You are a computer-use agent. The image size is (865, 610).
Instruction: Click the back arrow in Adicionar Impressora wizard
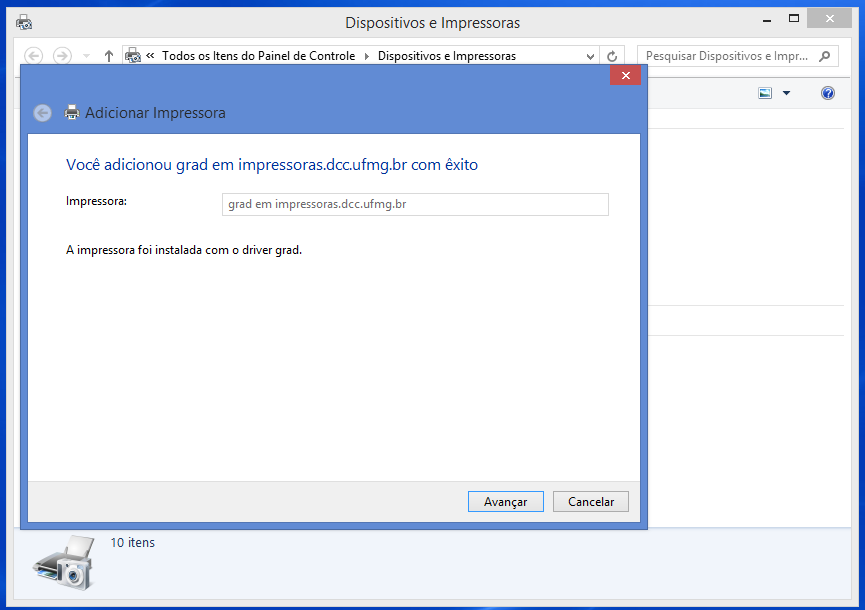point(42,113)
